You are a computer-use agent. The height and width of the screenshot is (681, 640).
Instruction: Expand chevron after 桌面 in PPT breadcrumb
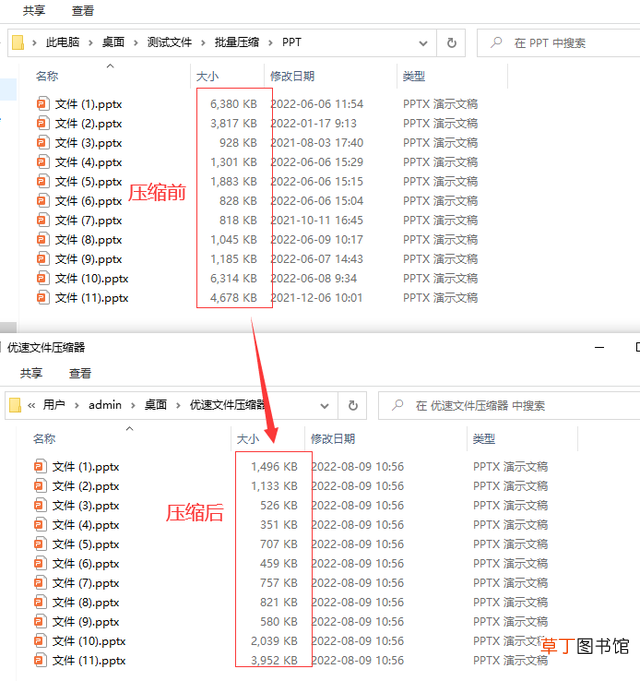pos(135,43)
